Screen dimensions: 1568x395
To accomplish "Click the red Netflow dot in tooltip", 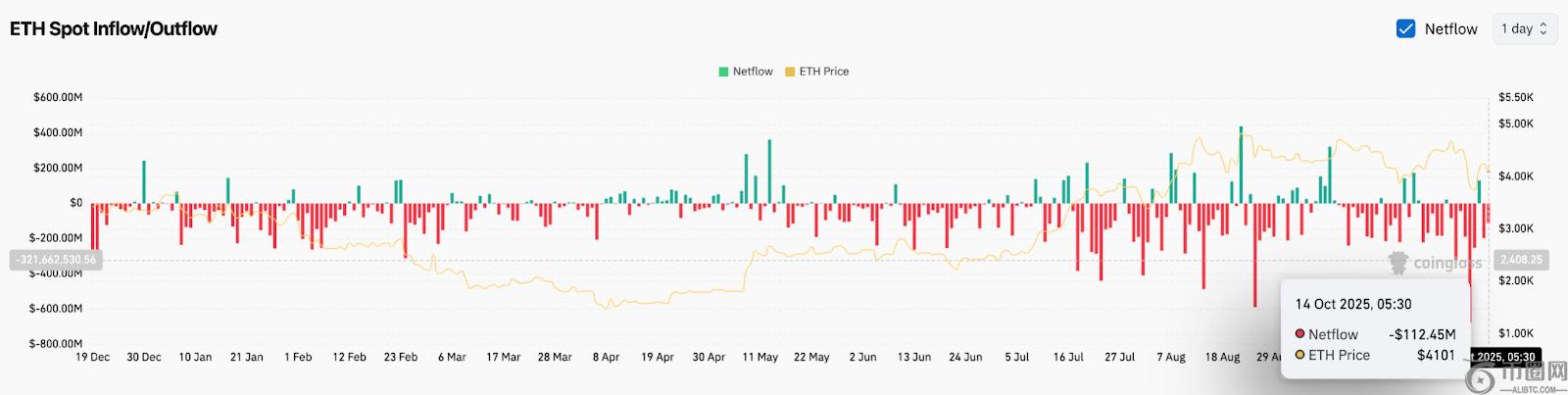I will coord(1300,334).
